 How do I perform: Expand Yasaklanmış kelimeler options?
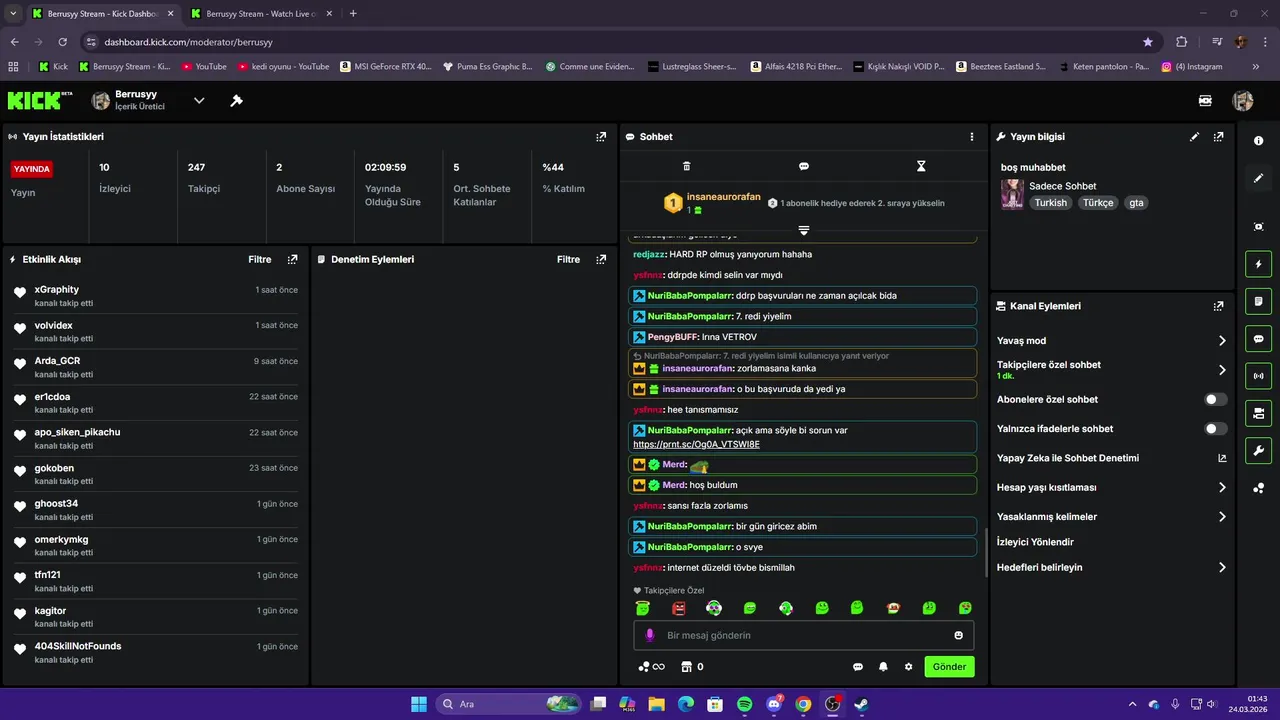tap(1222, 517)
